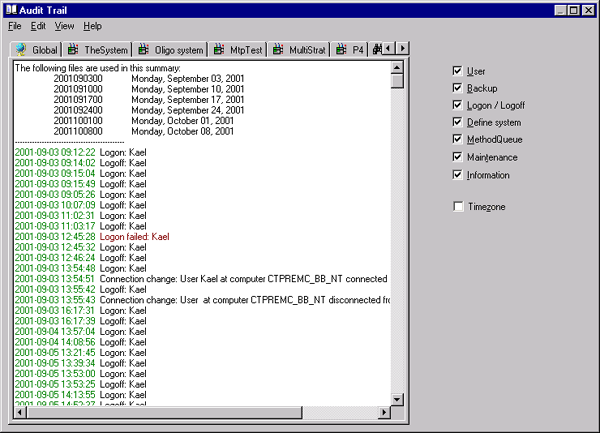The width and height of the screenshot is (600, 433).
Task: Click the icon on the MtpTest tab
Action: [219, 49]
